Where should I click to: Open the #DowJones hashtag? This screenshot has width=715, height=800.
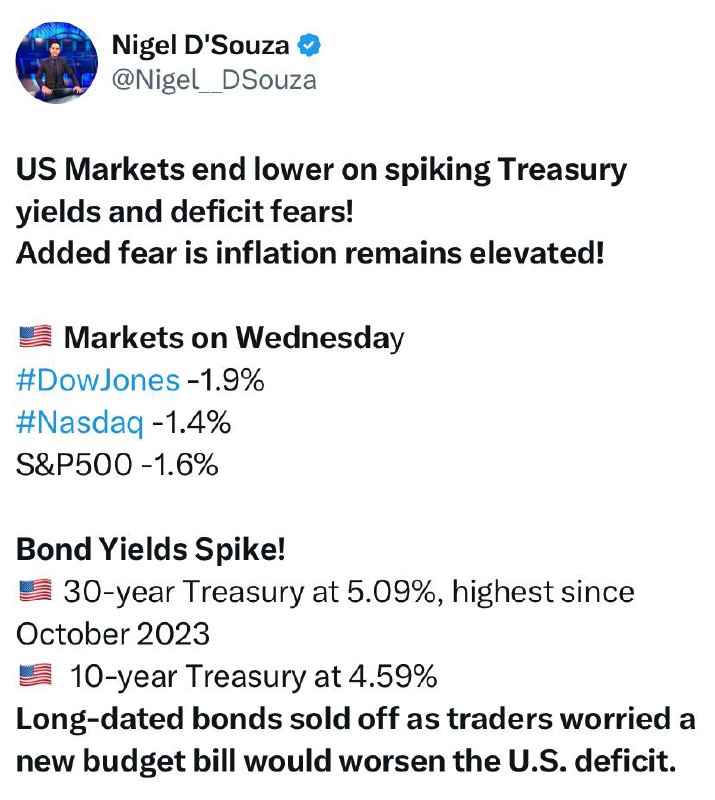pyautogui.click(x=98, y=380)
